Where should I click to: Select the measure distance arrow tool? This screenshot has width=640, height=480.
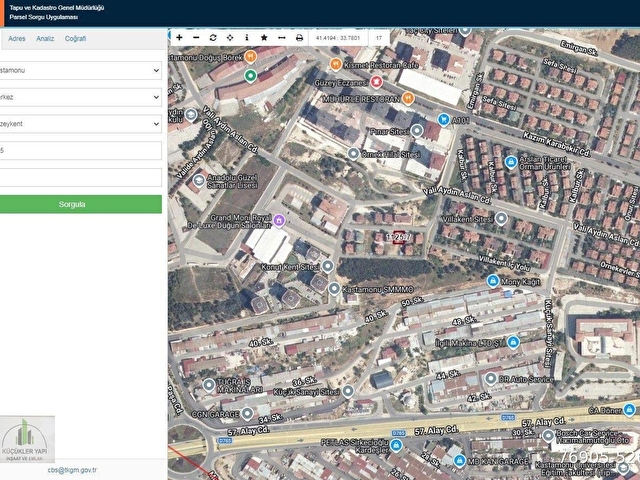tap(282, 38)
